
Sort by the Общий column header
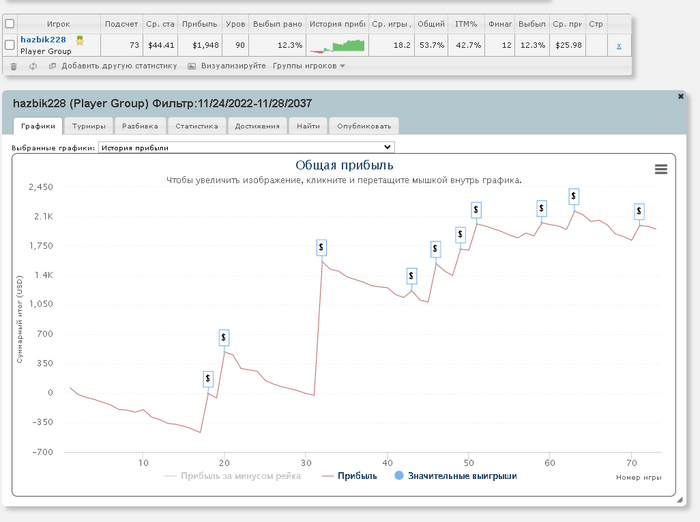(431, 24)
